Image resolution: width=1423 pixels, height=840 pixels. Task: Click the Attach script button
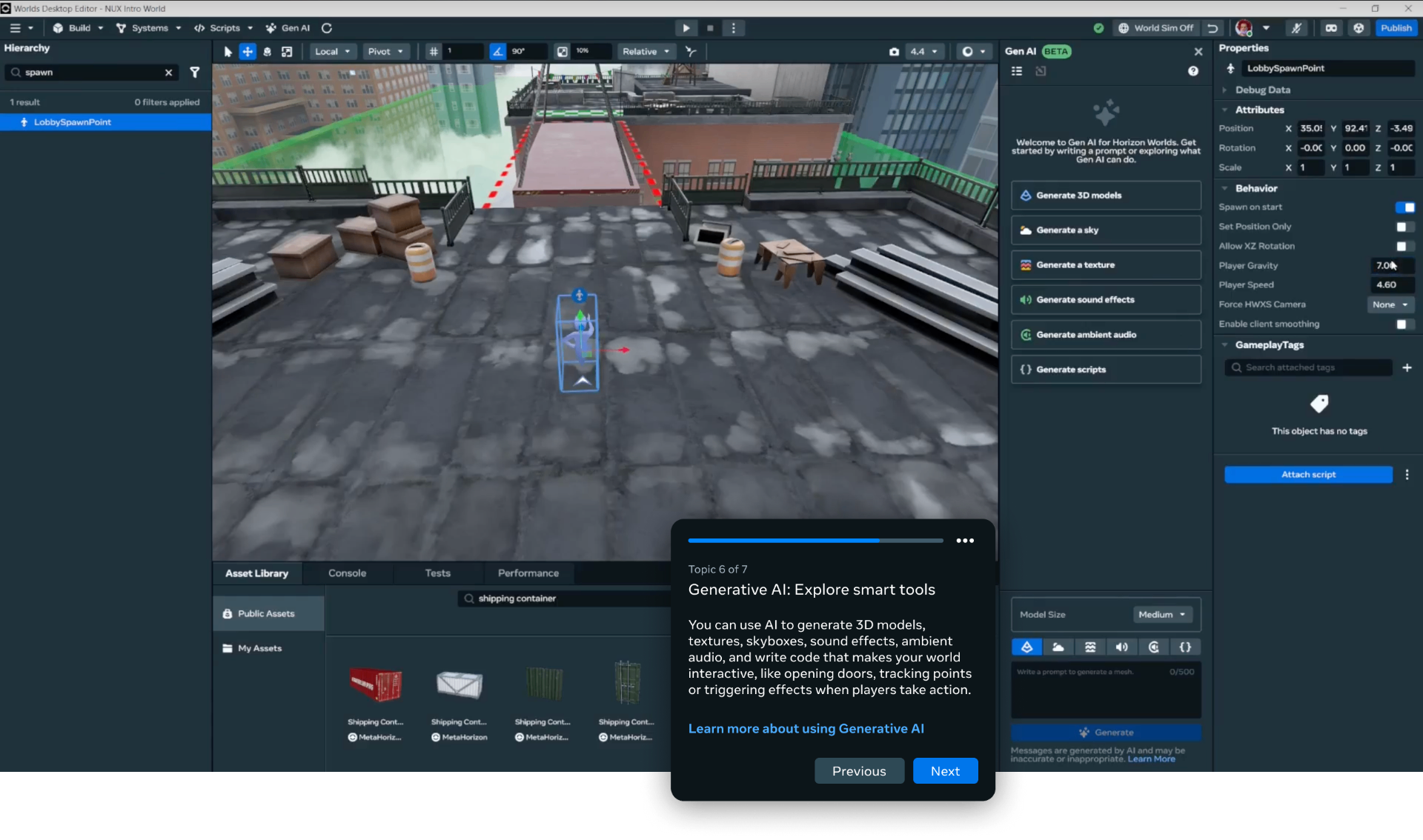(1308, 475)
